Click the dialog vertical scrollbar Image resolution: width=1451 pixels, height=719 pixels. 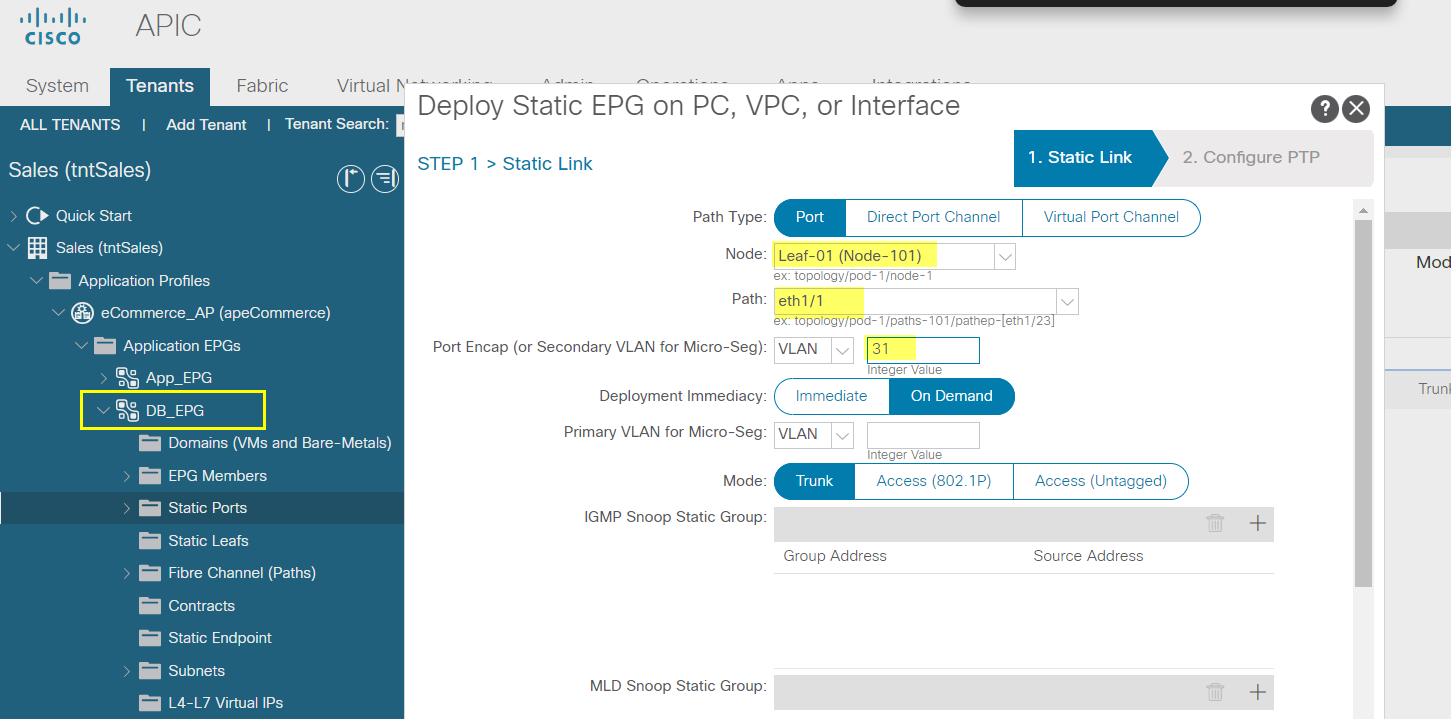click(1363, 403)
